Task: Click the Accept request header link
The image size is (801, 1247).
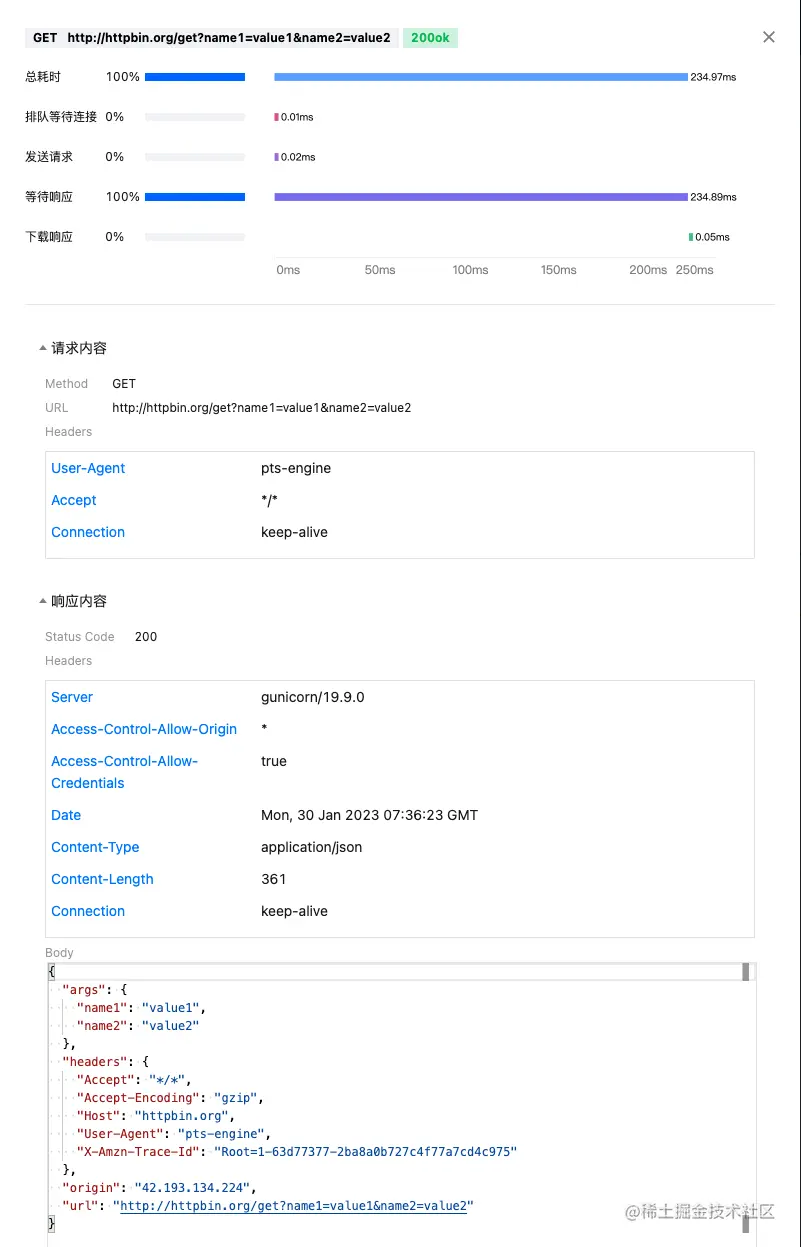Action: (73, 500)
